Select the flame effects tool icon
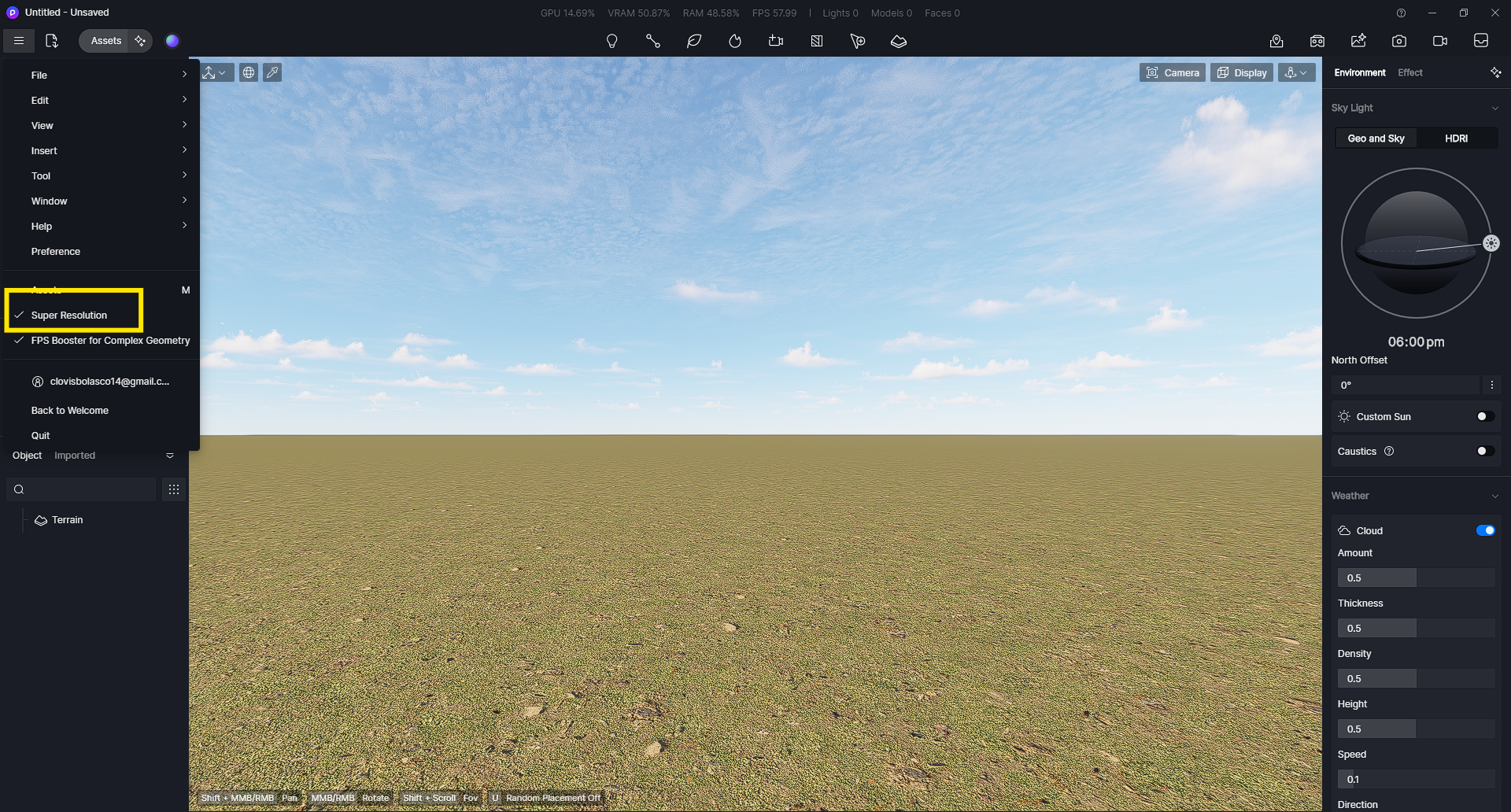The width and height of the screenshot is (1511, 812). pos(734,41)
